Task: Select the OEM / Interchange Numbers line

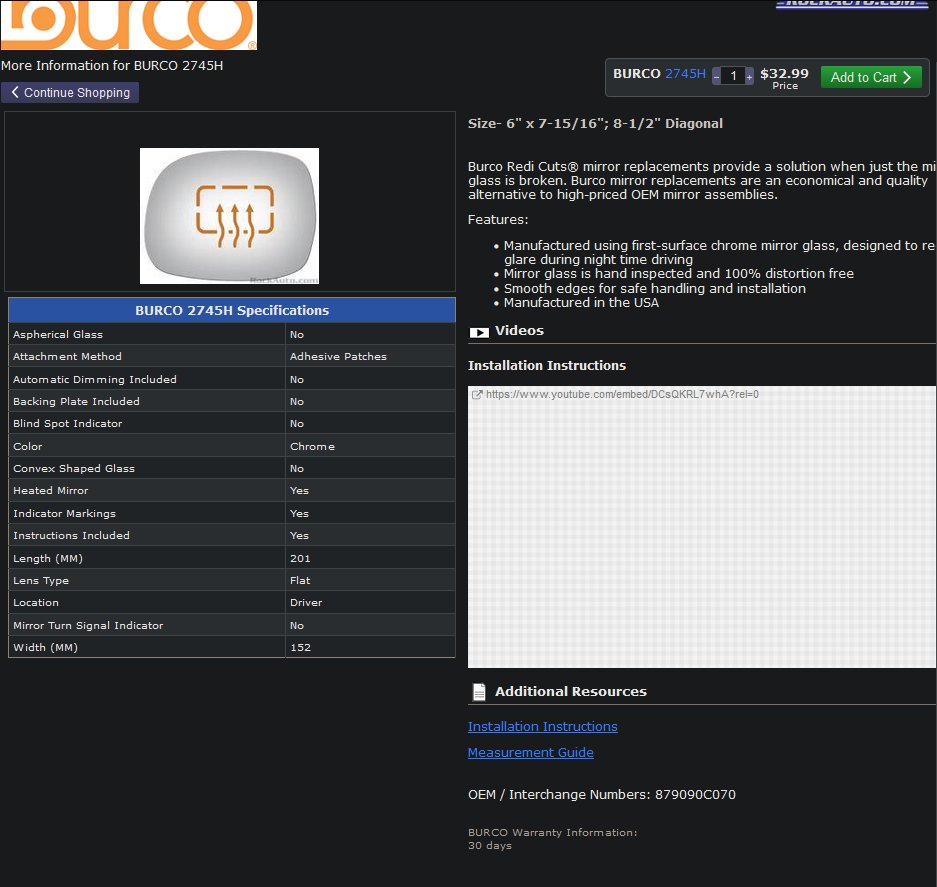Action: coord(602,794)
